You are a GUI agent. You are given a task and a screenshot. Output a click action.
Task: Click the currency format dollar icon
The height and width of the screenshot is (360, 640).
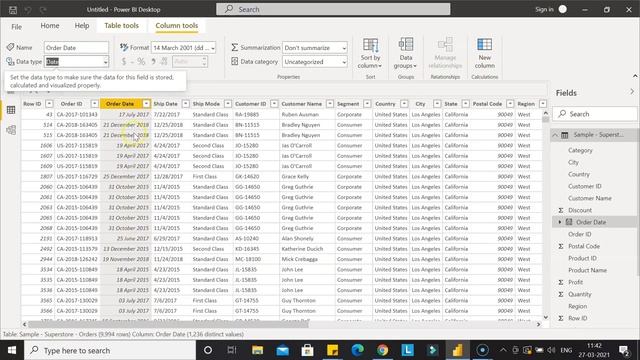(124, 62)
